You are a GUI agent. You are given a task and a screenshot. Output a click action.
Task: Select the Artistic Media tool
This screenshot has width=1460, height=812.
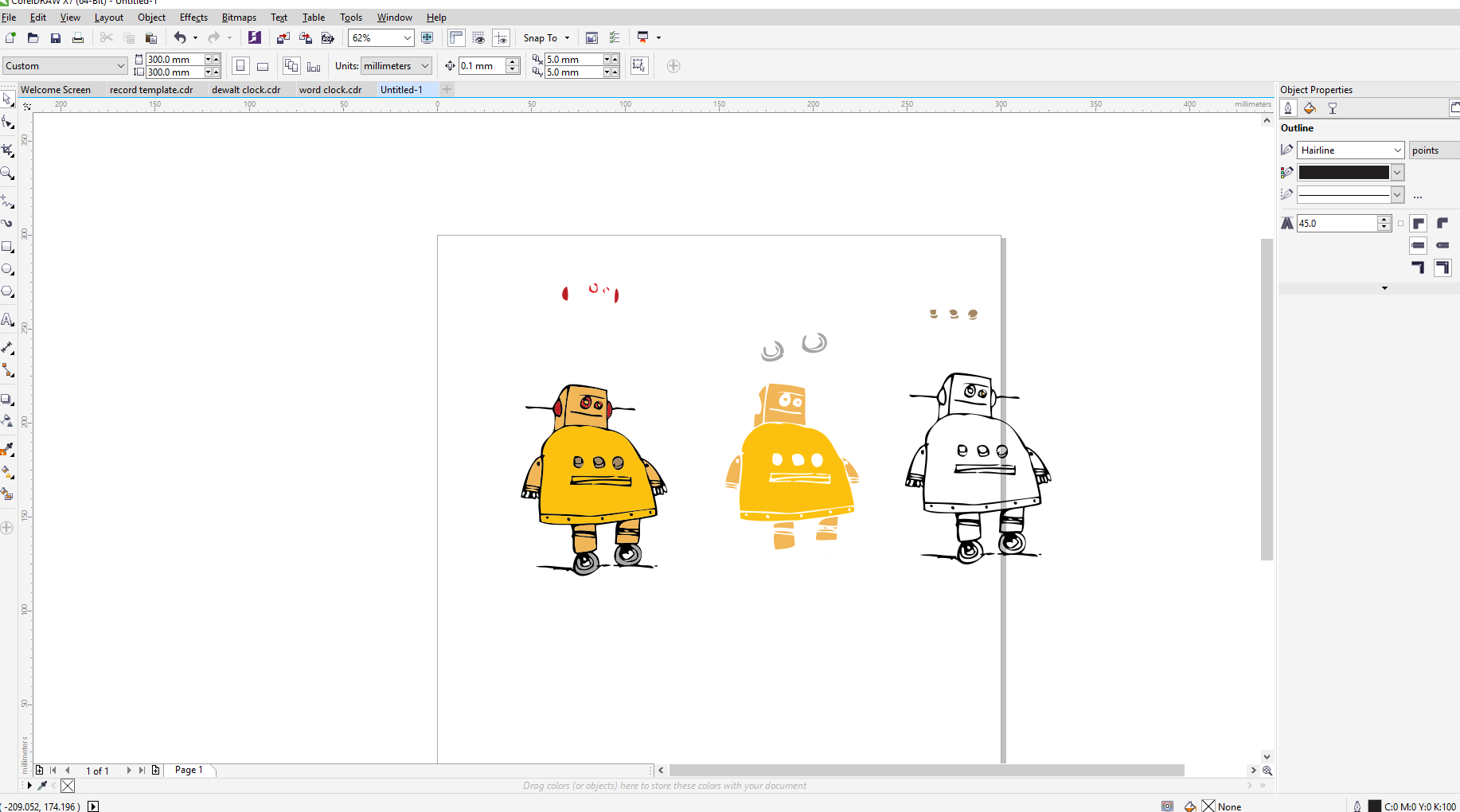point(7,223)
